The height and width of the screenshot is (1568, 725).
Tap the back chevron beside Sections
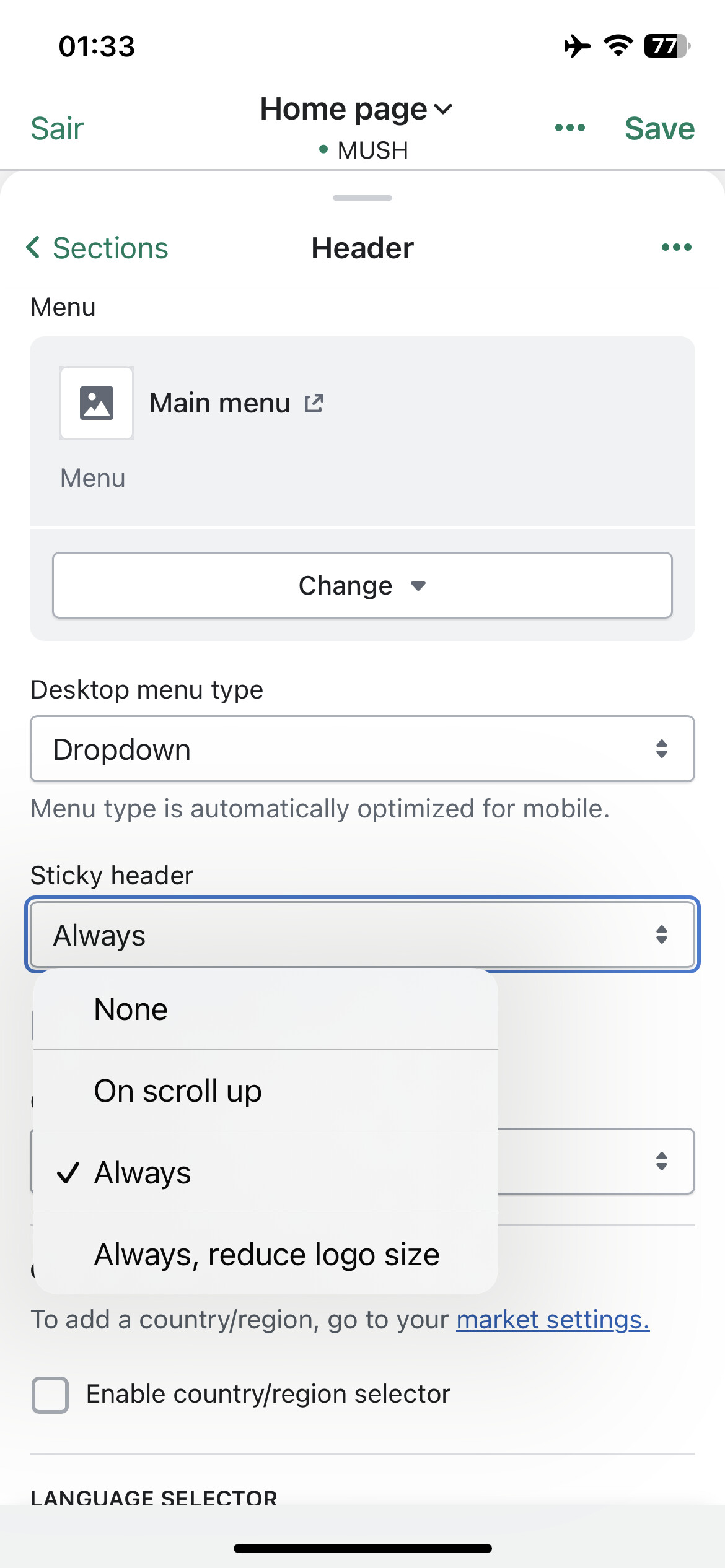(x=33, y=248)
